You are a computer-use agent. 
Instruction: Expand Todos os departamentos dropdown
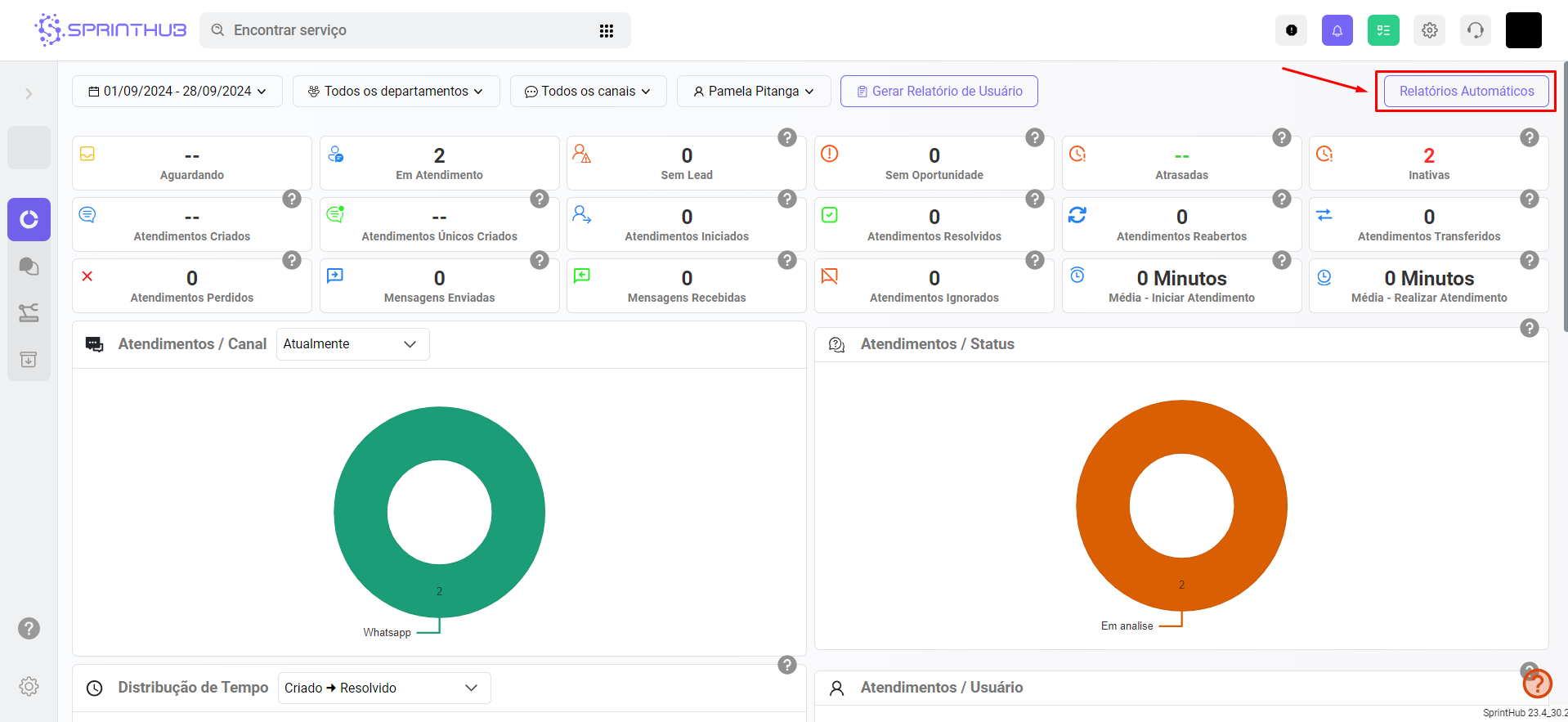pos(396,92)
